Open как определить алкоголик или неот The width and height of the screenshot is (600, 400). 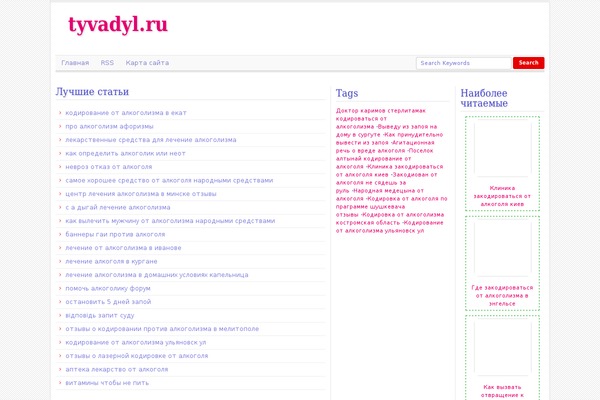(126, 153)
